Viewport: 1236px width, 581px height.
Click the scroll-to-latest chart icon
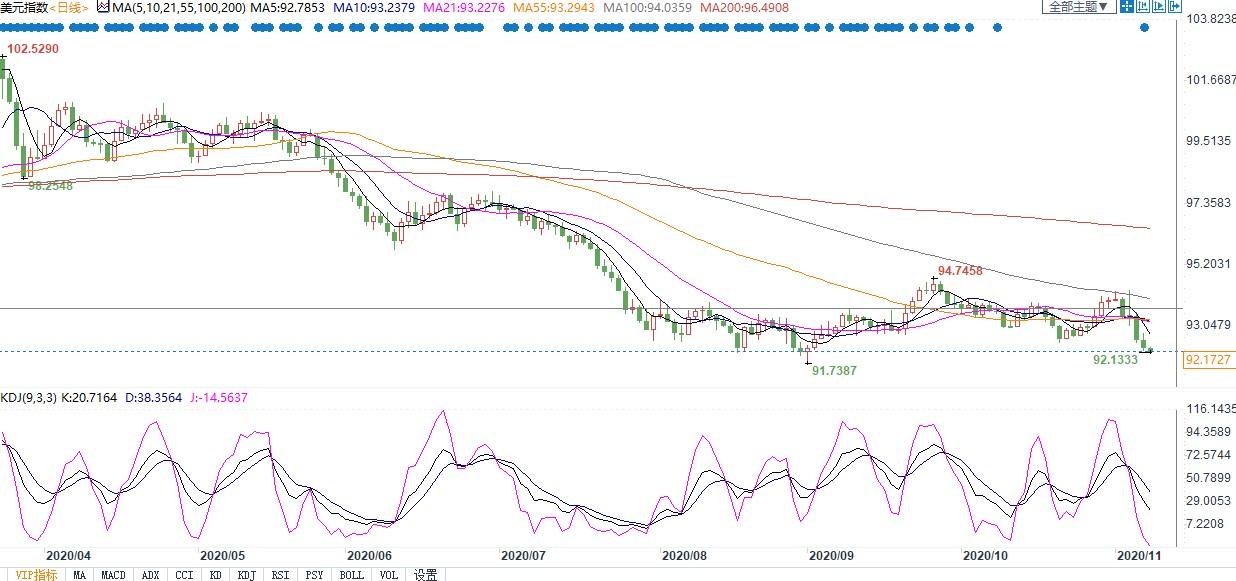[x=1159, y=6]
